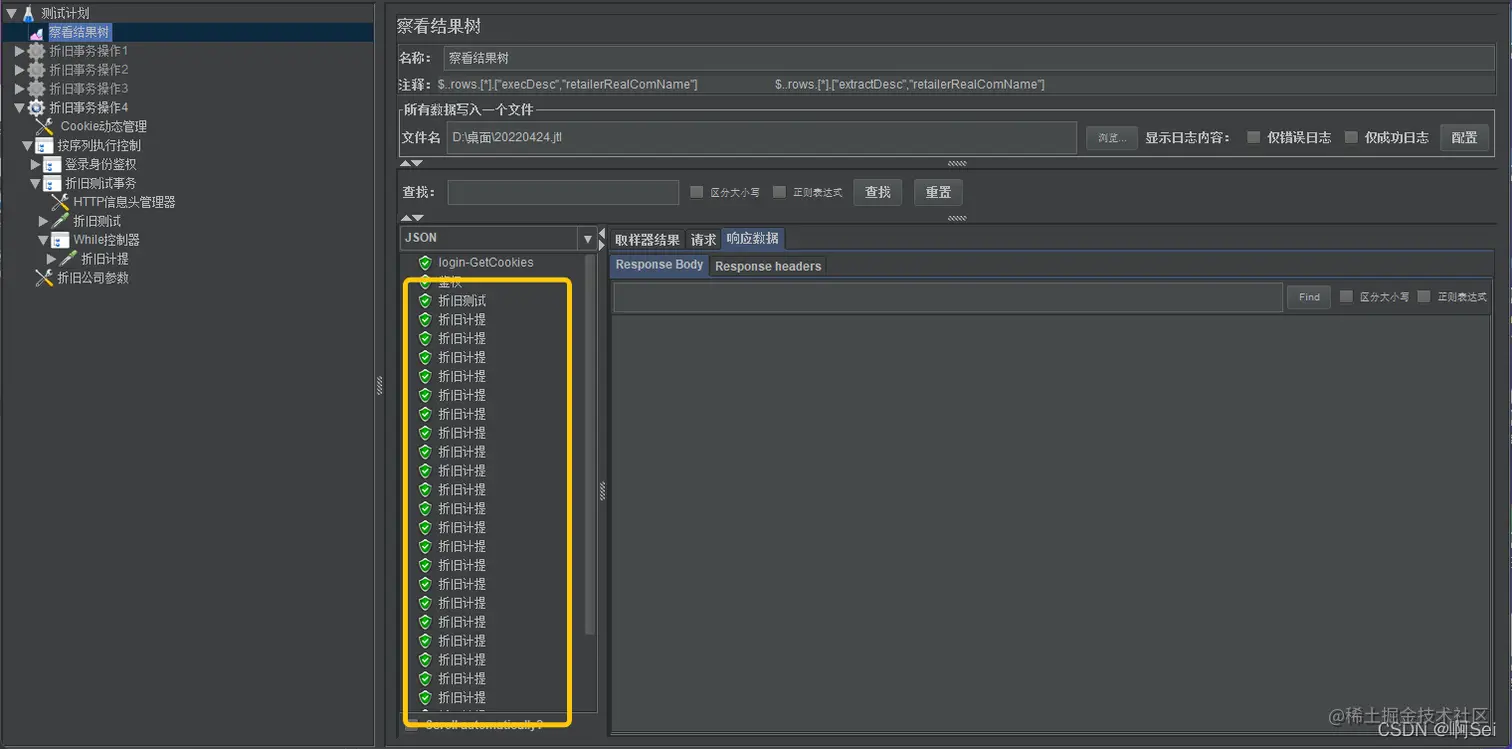Select the 察看结果树 listener icon in tree
Image resolution: width=1512 pixels, height=749 pixels.
click(37, 32)
